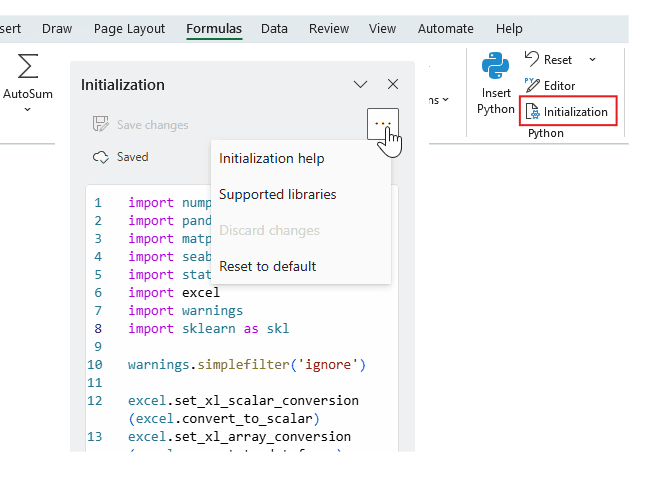Click the three-dot more options button
The width and height of the screenshot is (650, 480).
383,124
